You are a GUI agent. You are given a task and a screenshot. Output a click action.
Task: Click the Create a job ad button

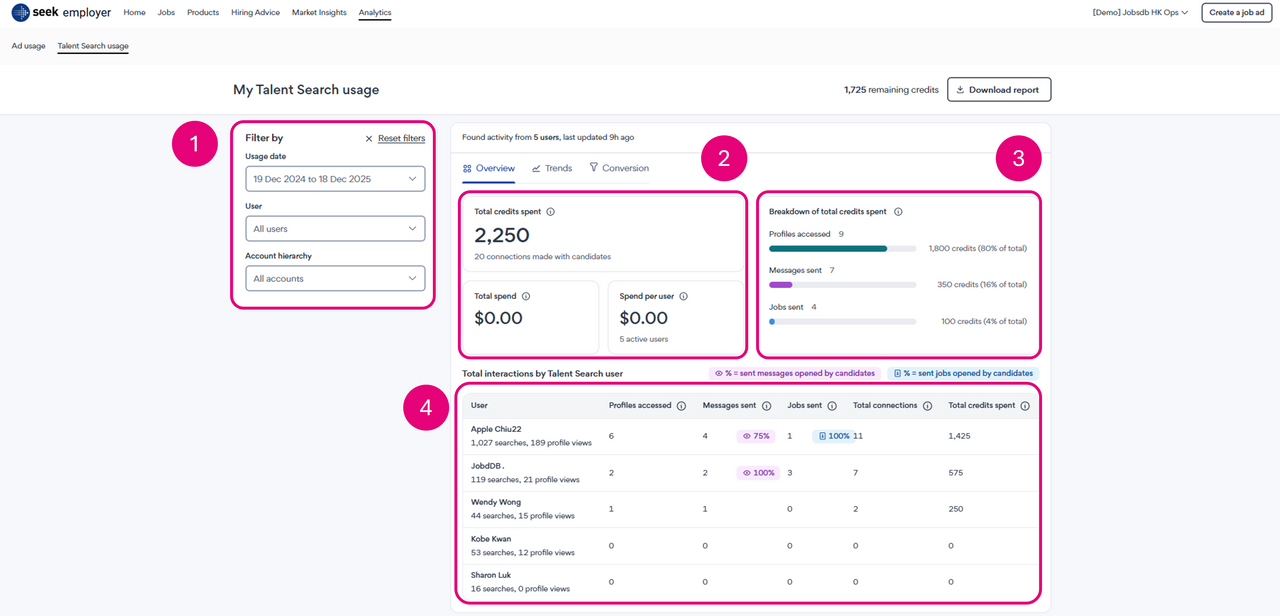1236,13
